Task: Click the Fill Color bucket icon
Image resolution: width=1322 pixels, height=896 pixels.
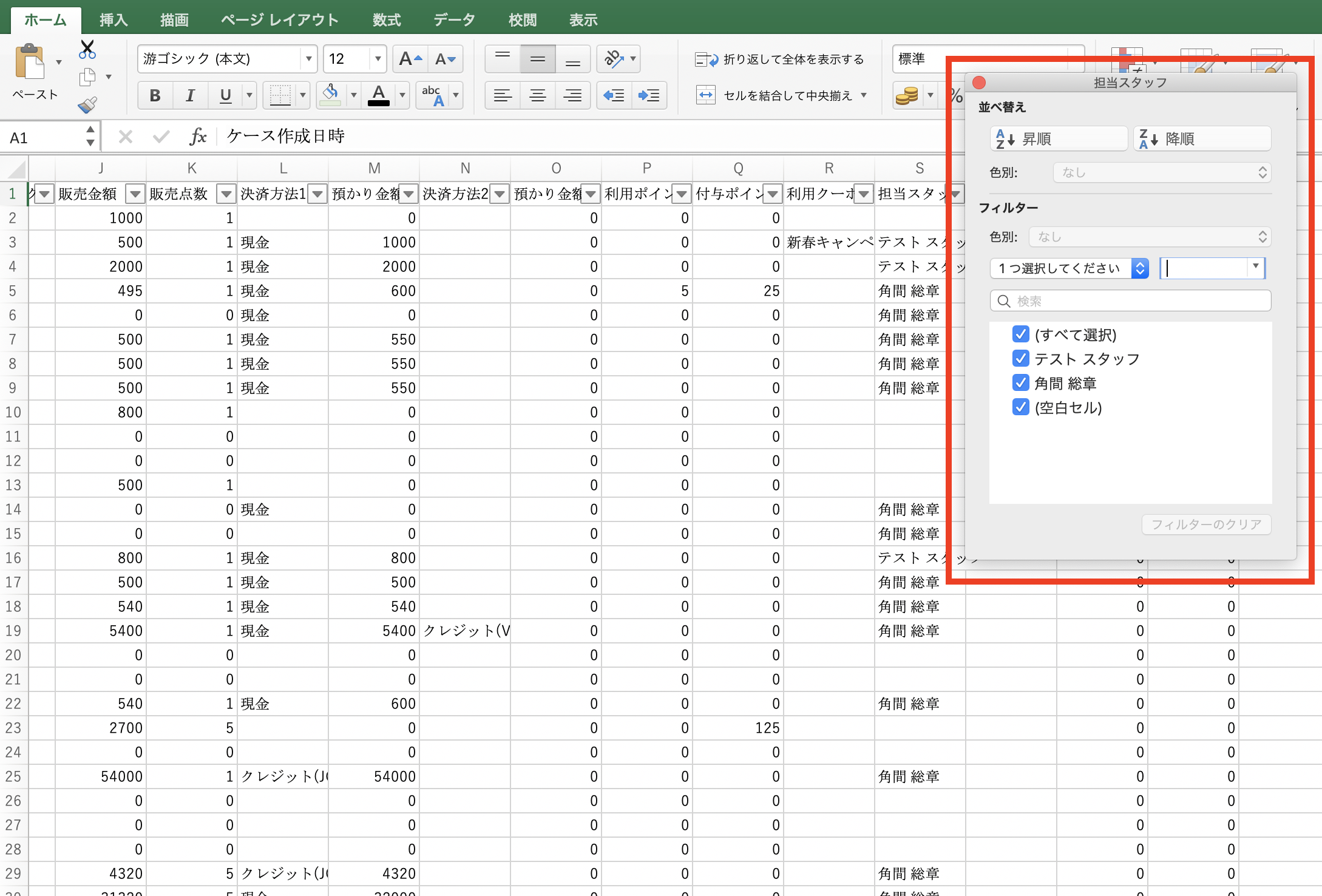Action: 330,95
